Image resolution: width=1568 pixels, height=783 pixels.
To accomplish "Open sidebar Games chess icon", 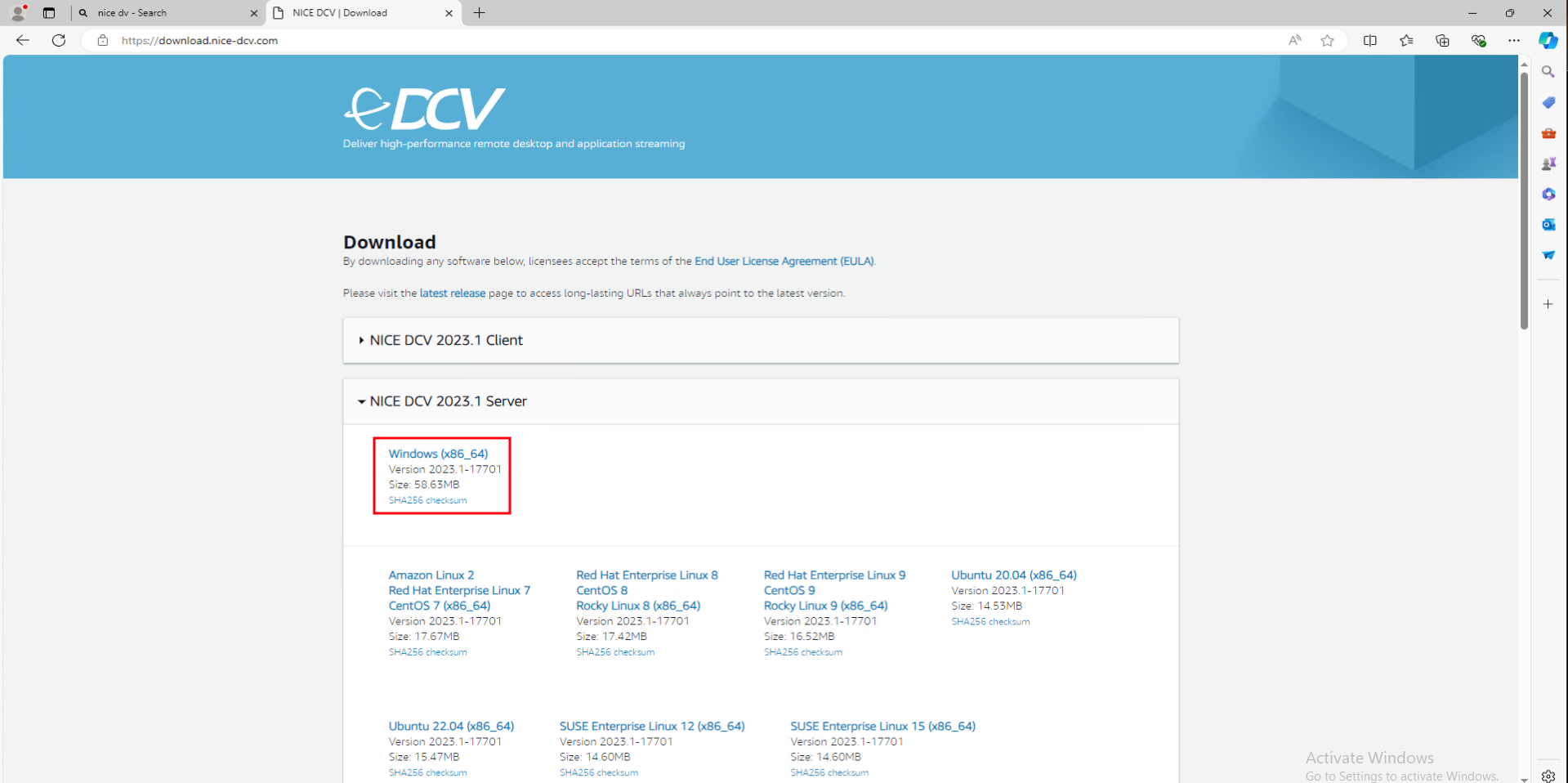I will pos(1548,163).
